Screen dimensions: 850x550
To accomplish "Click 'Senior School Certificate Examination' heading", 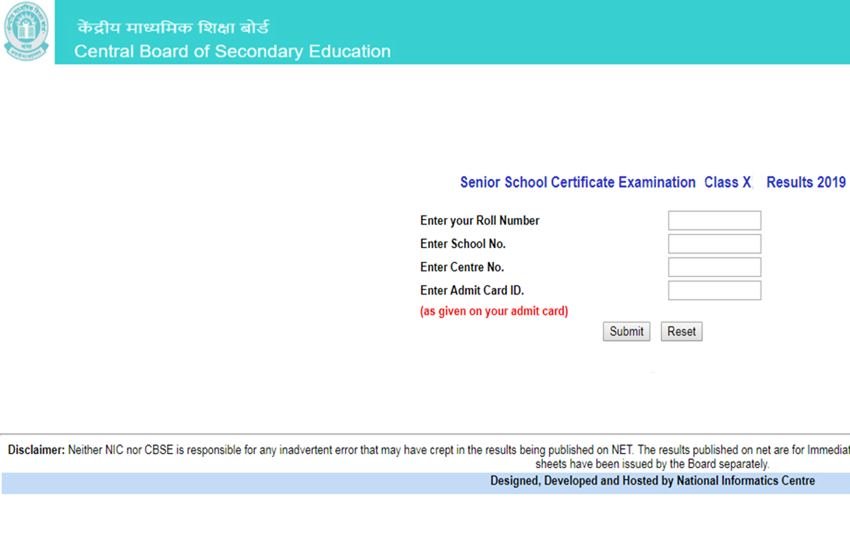I will pos(578,182).
